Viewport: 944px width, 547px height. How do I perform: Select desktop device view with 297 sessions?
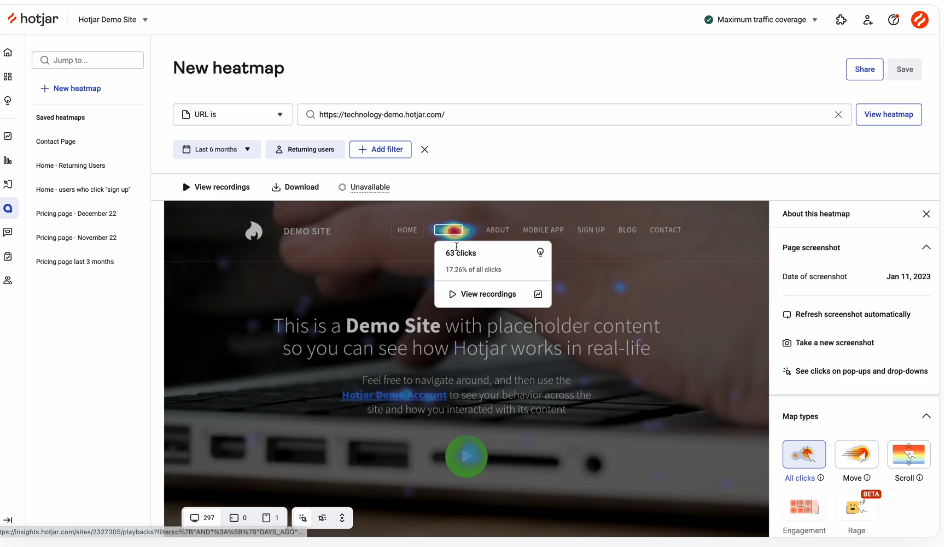pyautogui.click(x=202, y=518)
